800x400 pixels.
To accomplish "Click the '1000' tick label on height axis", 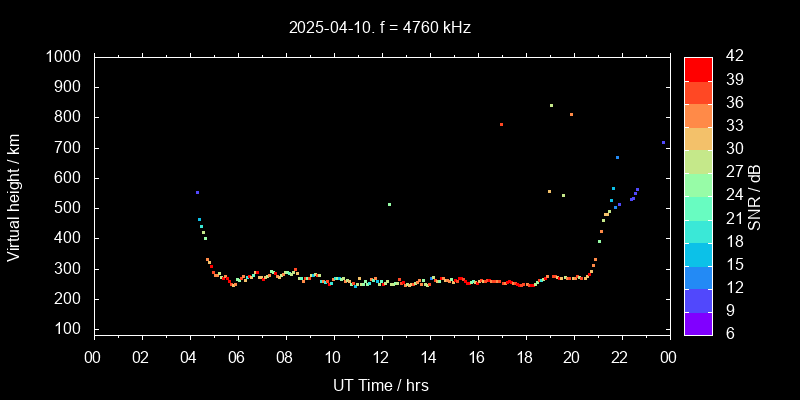I will (x=66, y=58).
